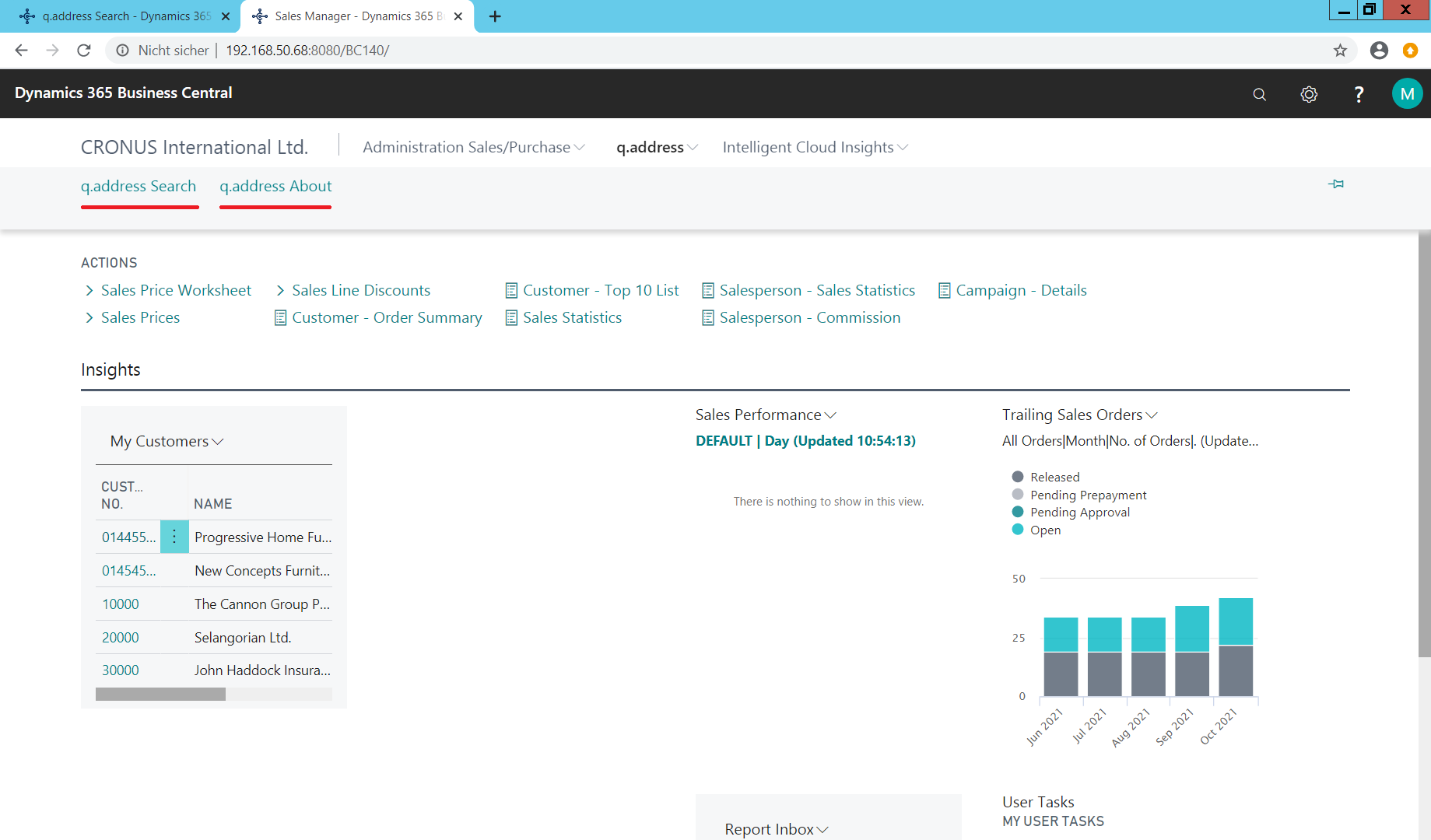Click the report icon for Salesperson - Sales Statistics
Screen dimensions: 1431x840
[x=708, y=291]
